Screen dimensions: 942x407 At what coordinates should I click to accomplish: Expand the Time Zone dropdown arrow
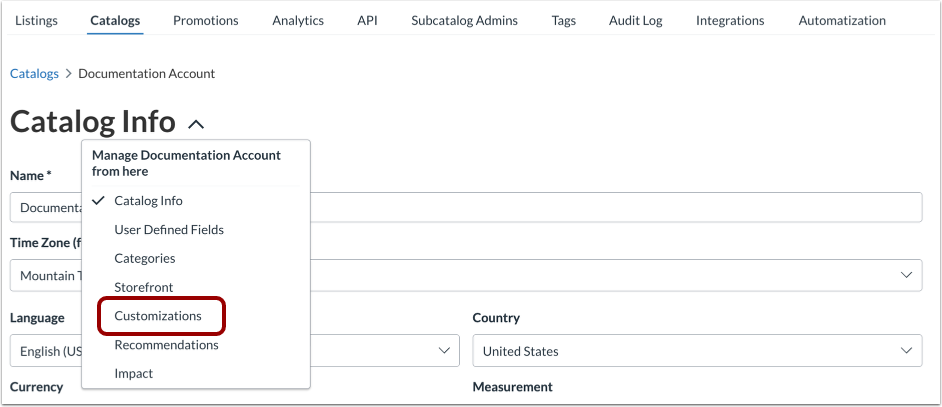pyautogui.click(x=906, y=275)
